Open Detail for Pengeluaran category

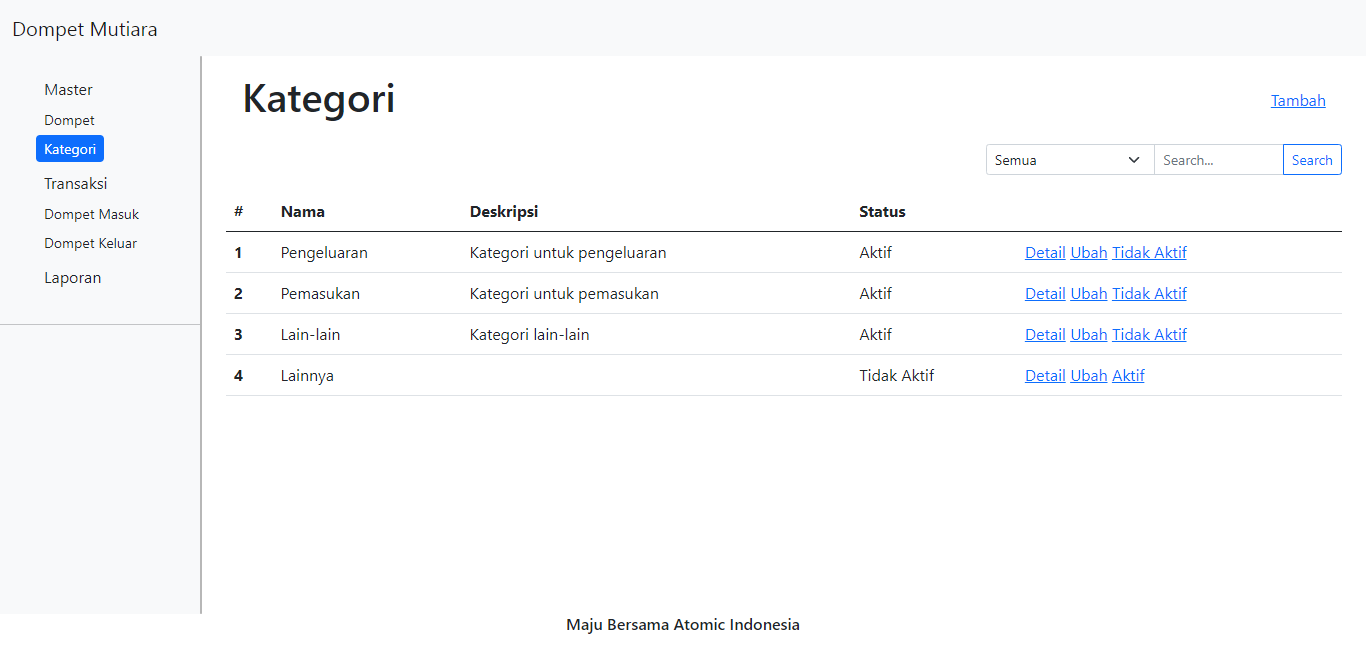[x=1044, y=252]
